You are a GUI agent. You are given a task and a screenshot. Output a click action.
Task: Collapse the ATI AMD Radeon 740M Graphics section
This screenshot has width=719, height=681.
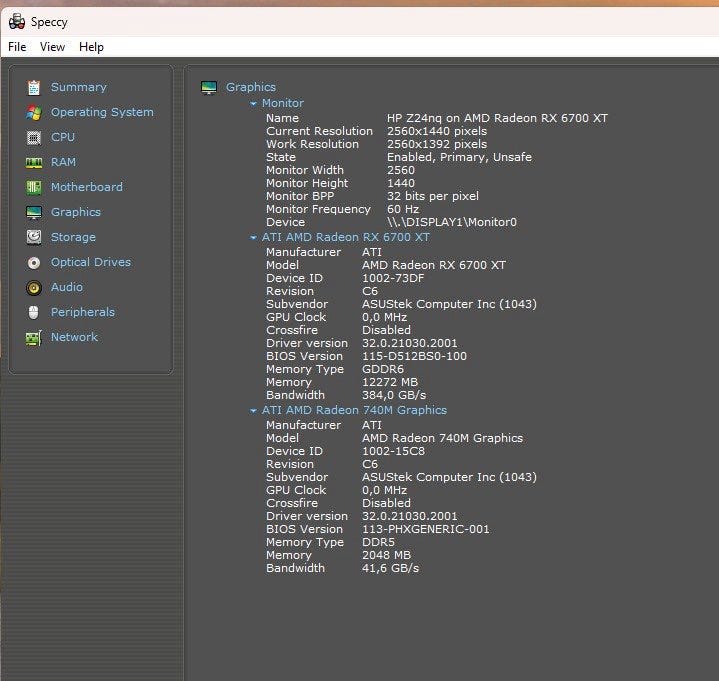(x=254, y=411)
